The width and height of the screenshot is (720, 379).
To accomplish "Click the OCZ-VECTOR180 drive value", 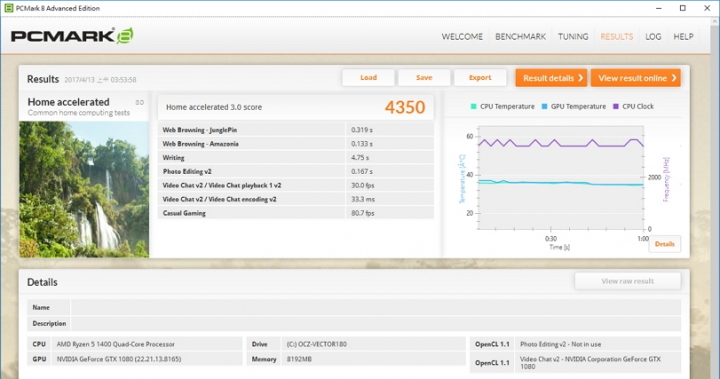I will [317, 344].
